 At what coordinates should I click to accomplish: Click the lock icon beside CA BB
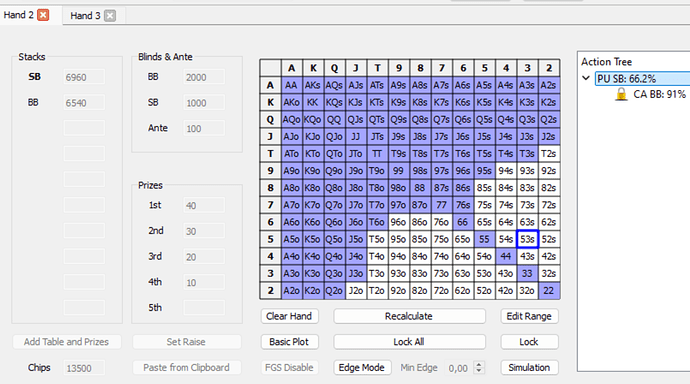pyautogui.click(x=621, y=94)
